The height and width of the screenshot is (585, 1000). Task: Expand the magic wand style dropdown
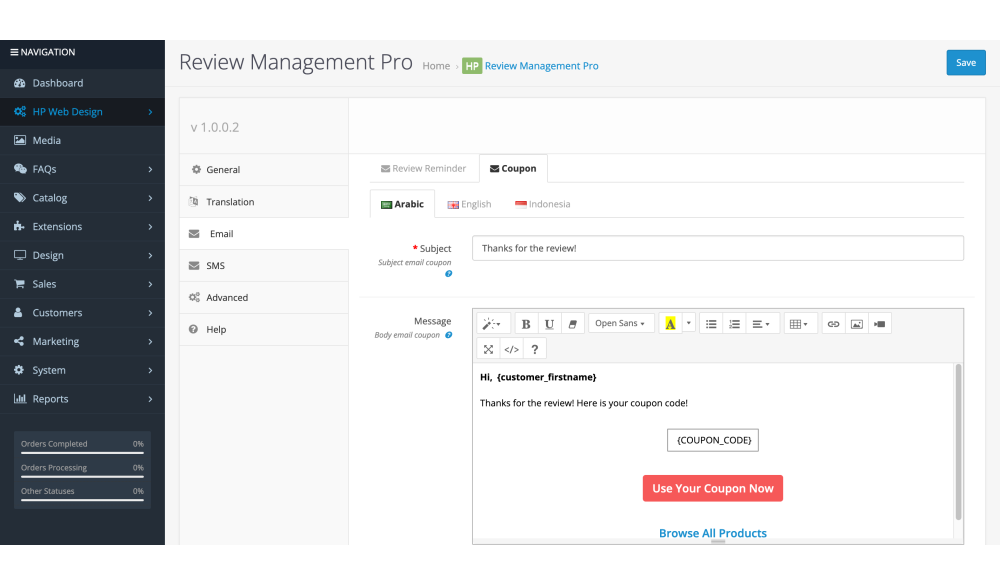[x=492, y=324]
